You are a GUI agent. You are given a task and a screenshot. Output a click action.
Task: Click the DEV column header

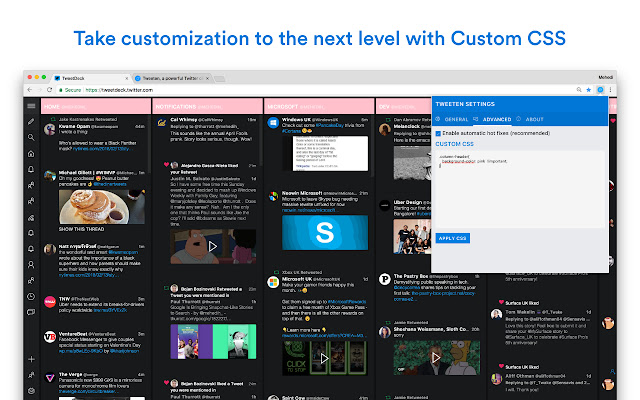pyautogui.click(x=404, y=107)
